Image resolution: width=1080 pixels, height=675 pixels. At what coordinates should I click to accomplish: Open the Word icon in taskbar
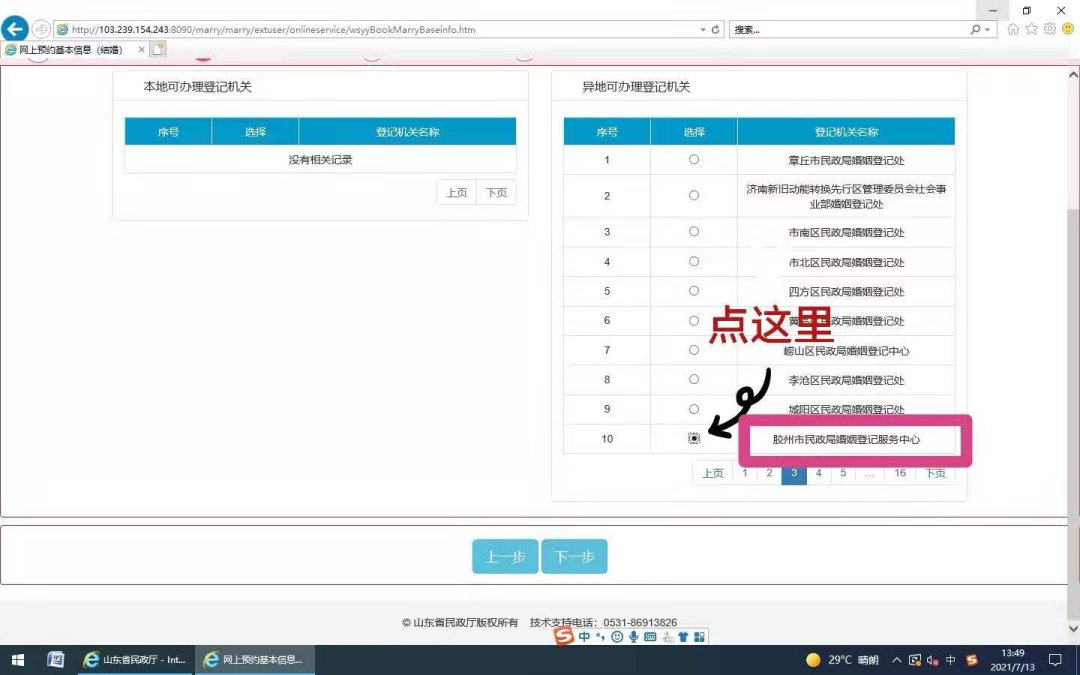tap(56, 660)
